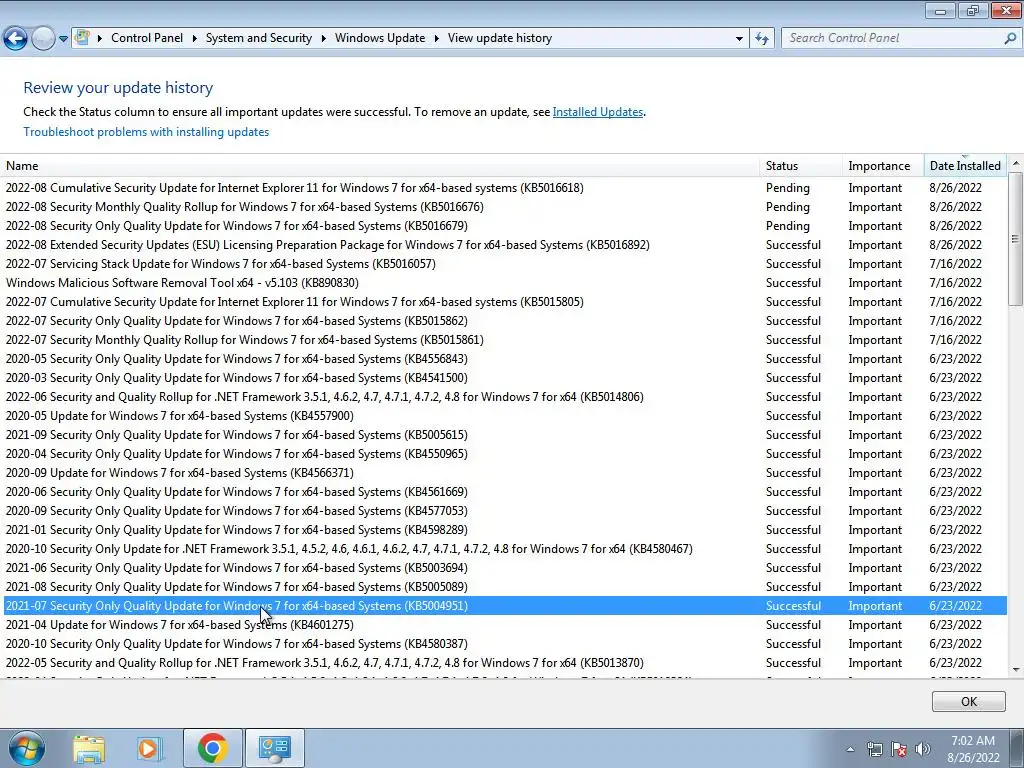
Task: Navigate to System and Security breadcrumb
Action: [x=259, y=38]
